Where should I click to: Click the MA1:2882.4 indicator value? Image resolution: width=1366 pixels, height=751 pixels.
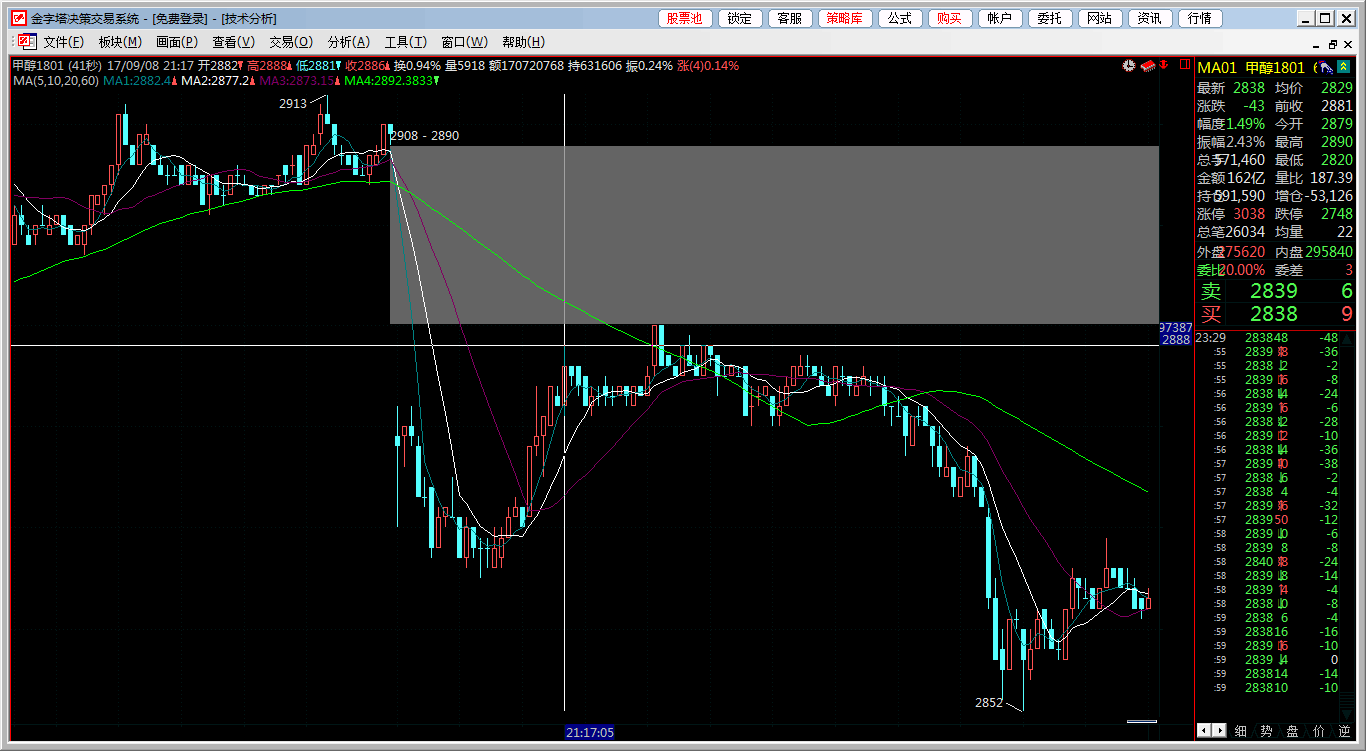(x=138, y=81)
